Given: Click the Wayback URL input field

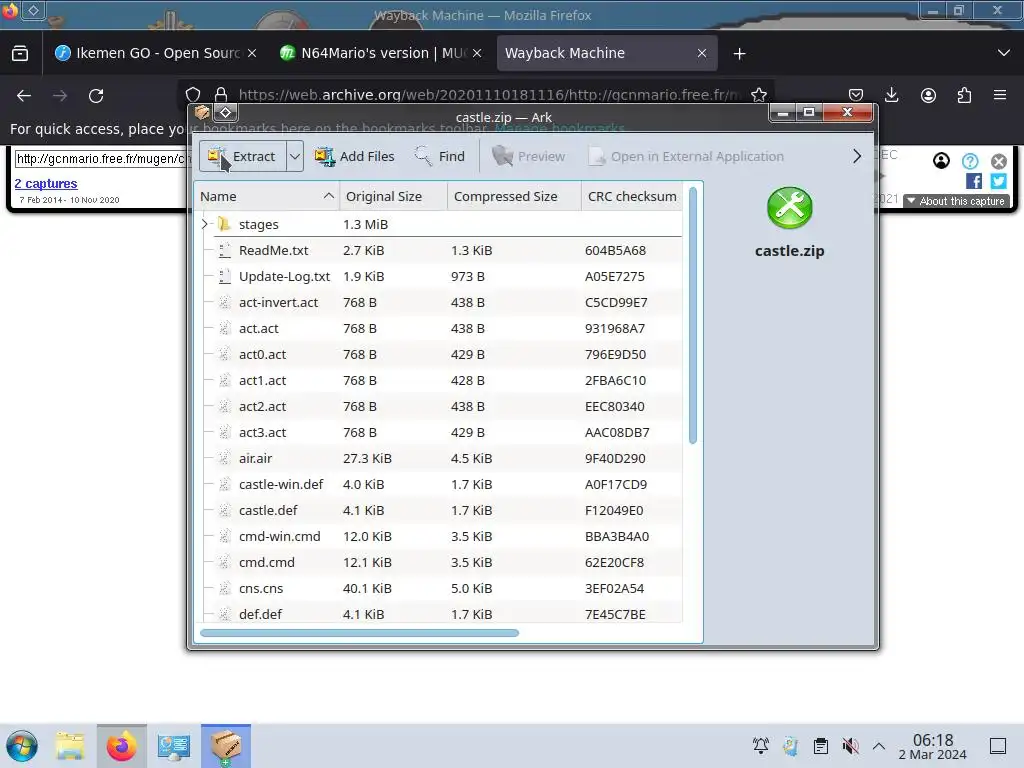Looking at the screenshot, I should point(103,159).
